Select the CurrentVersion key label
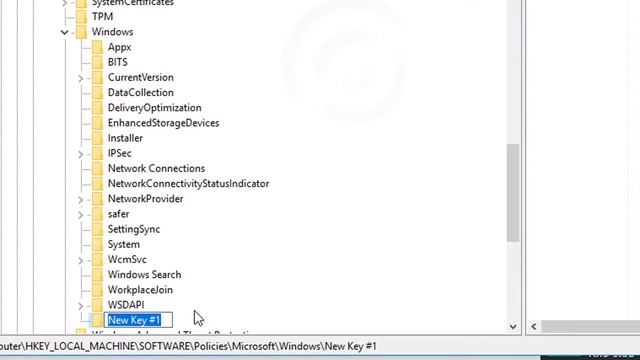Image resolution: width=640 pixels, height=360 pixels. [x=141, y=77]
